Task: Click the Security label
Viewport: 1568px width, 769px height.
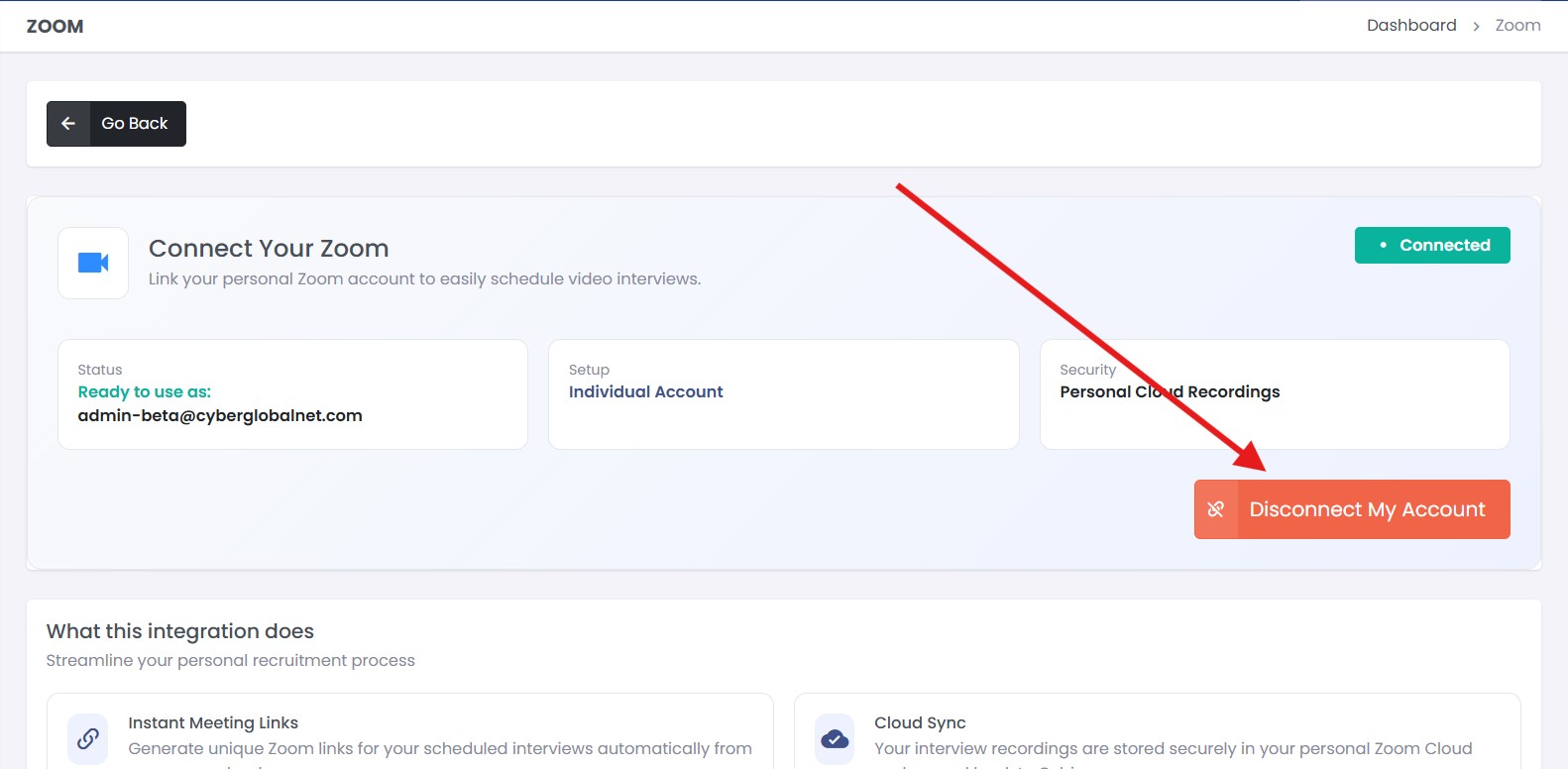Action: point(1087,370)
